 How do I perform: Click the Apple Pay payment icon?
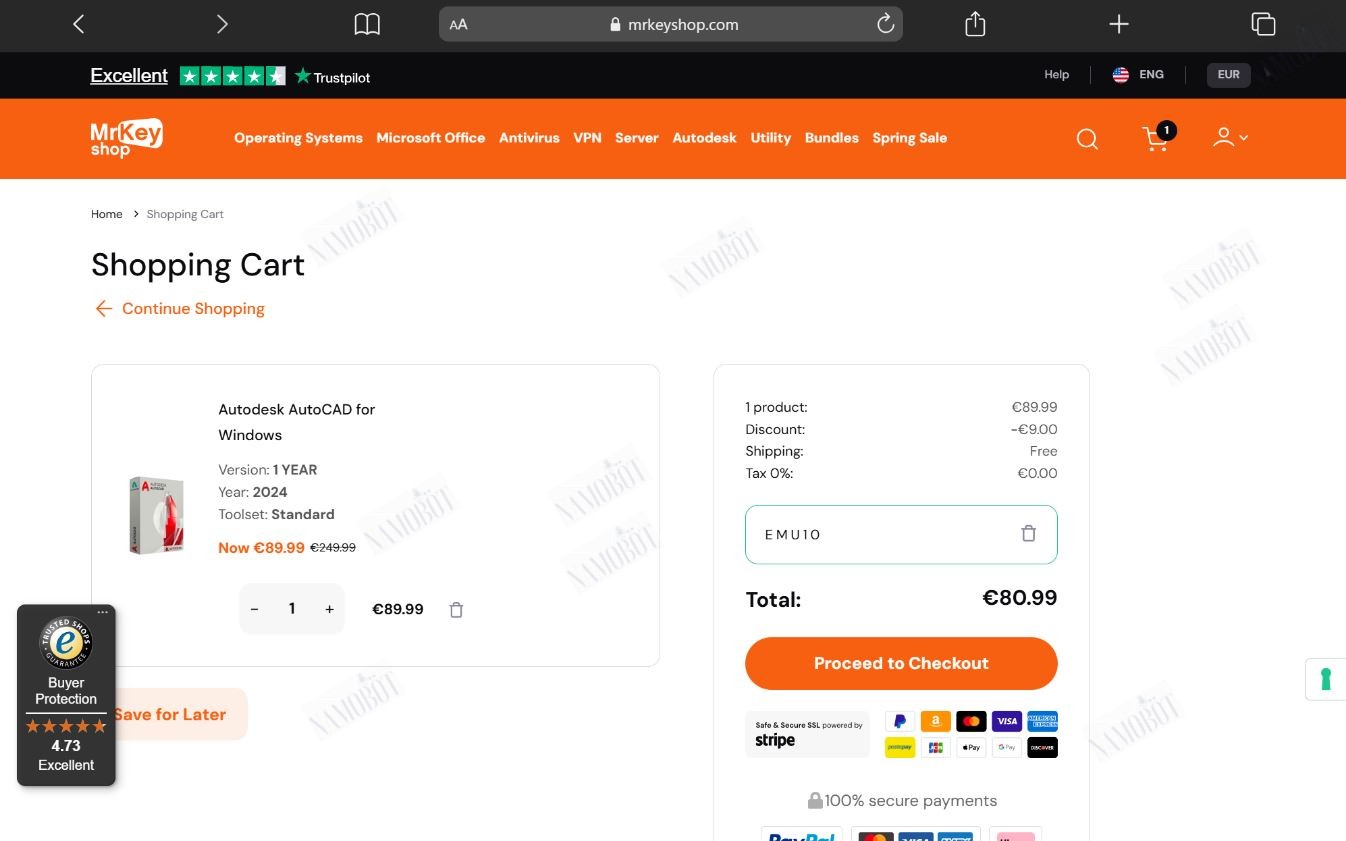(971, 747)
